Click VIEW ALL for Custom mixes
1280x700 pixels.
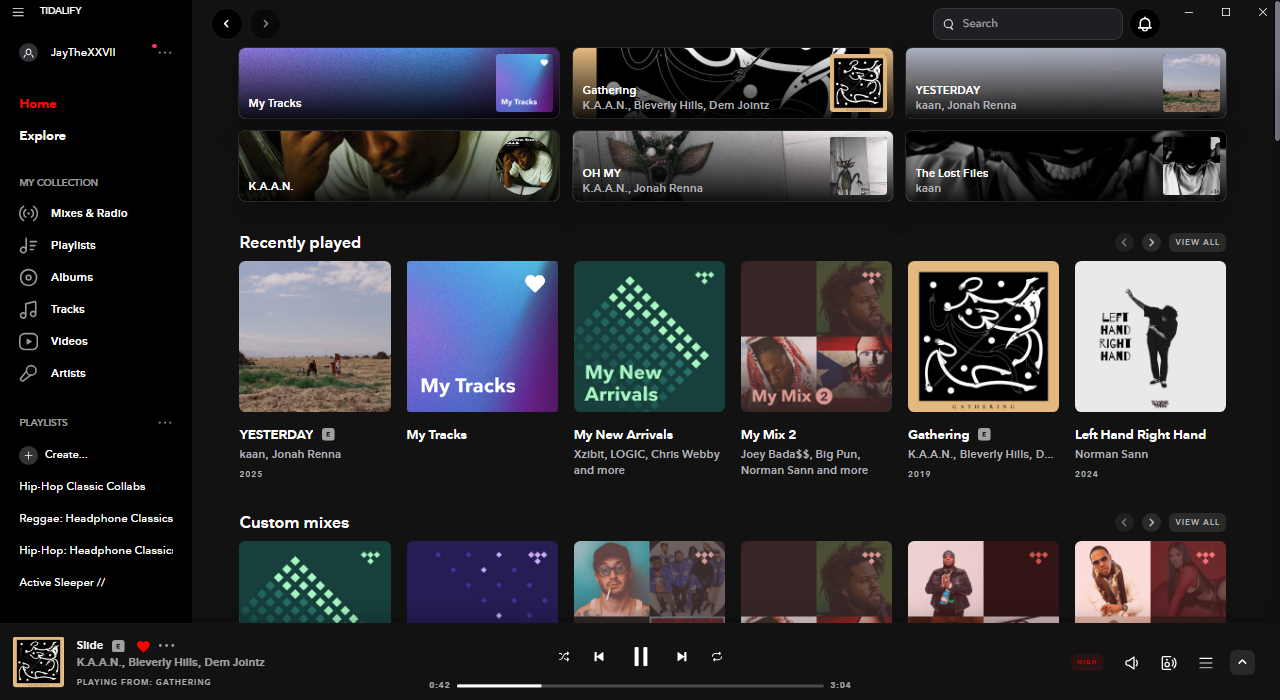click(1197, 522)
